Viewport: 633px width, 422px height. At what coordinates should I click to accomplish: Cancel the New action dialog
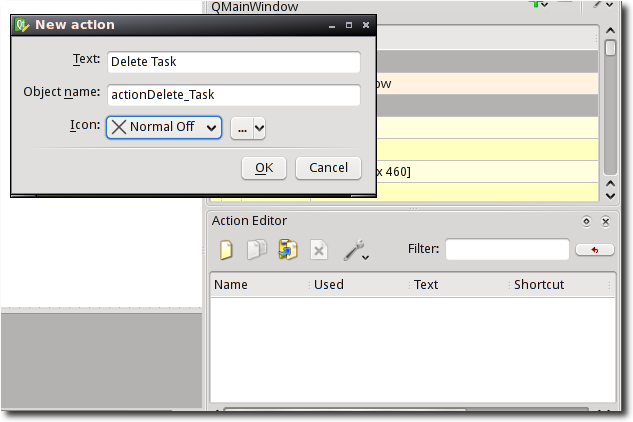coord(328,168)
